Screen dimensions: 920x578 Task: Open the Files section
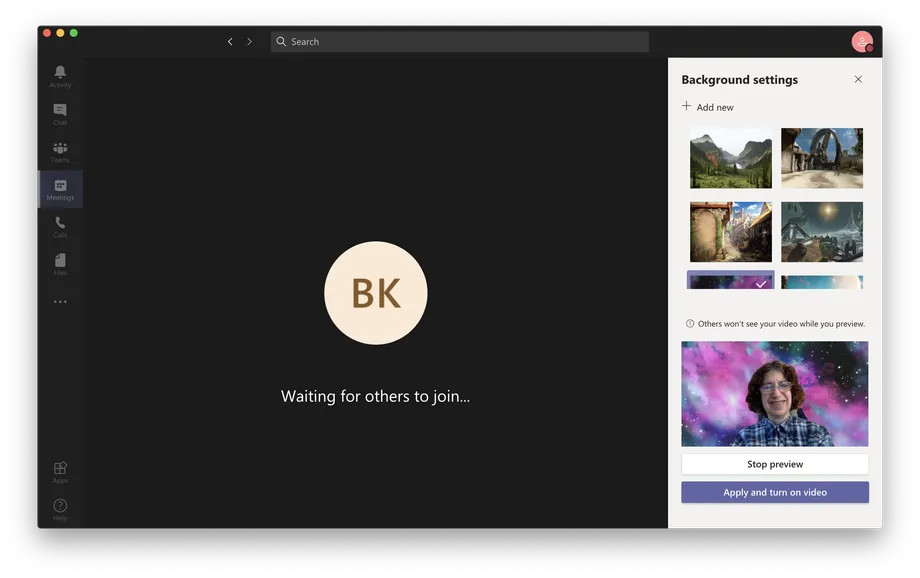click(x=60, y=263)
